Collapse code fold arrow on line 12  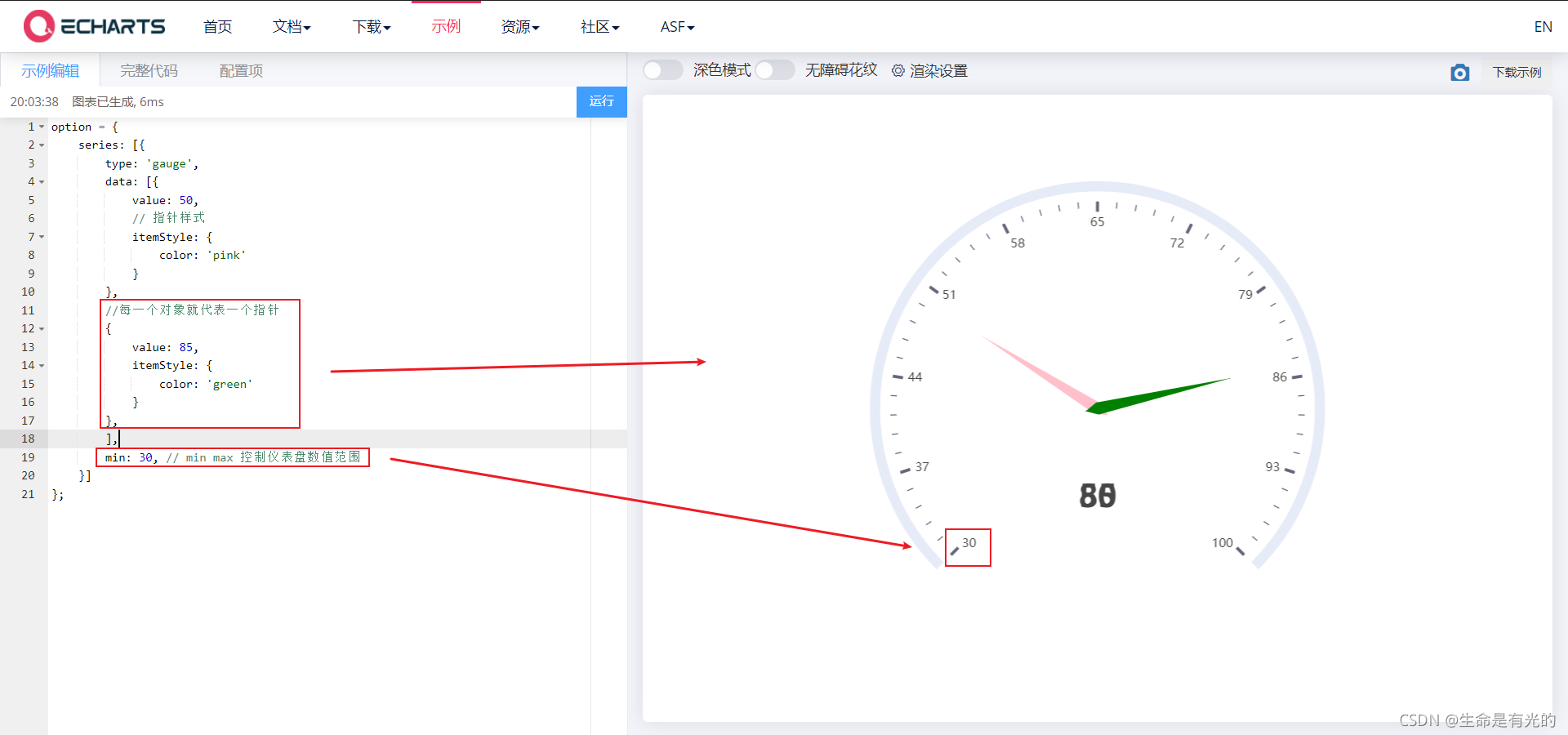[x=42, y=329]
